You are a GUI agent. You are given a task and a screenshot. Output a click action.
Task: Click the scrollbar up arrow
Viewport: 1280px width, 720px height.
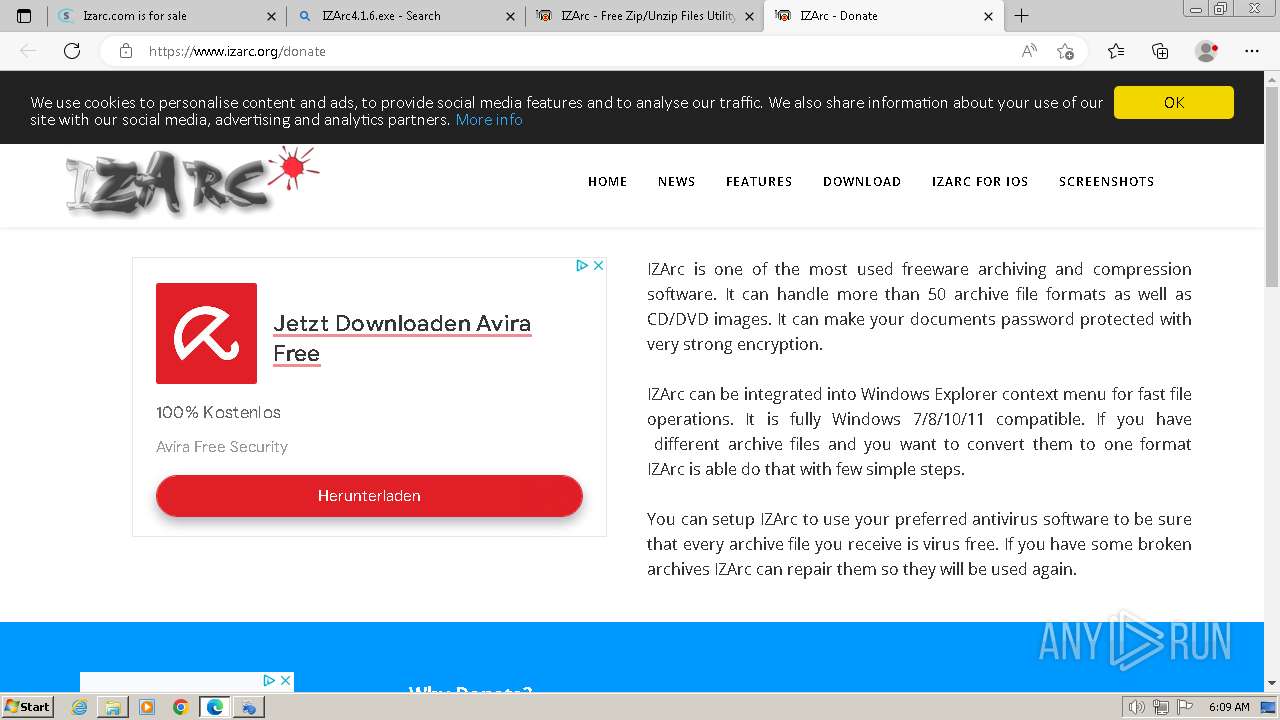[x=1272, y=78]
